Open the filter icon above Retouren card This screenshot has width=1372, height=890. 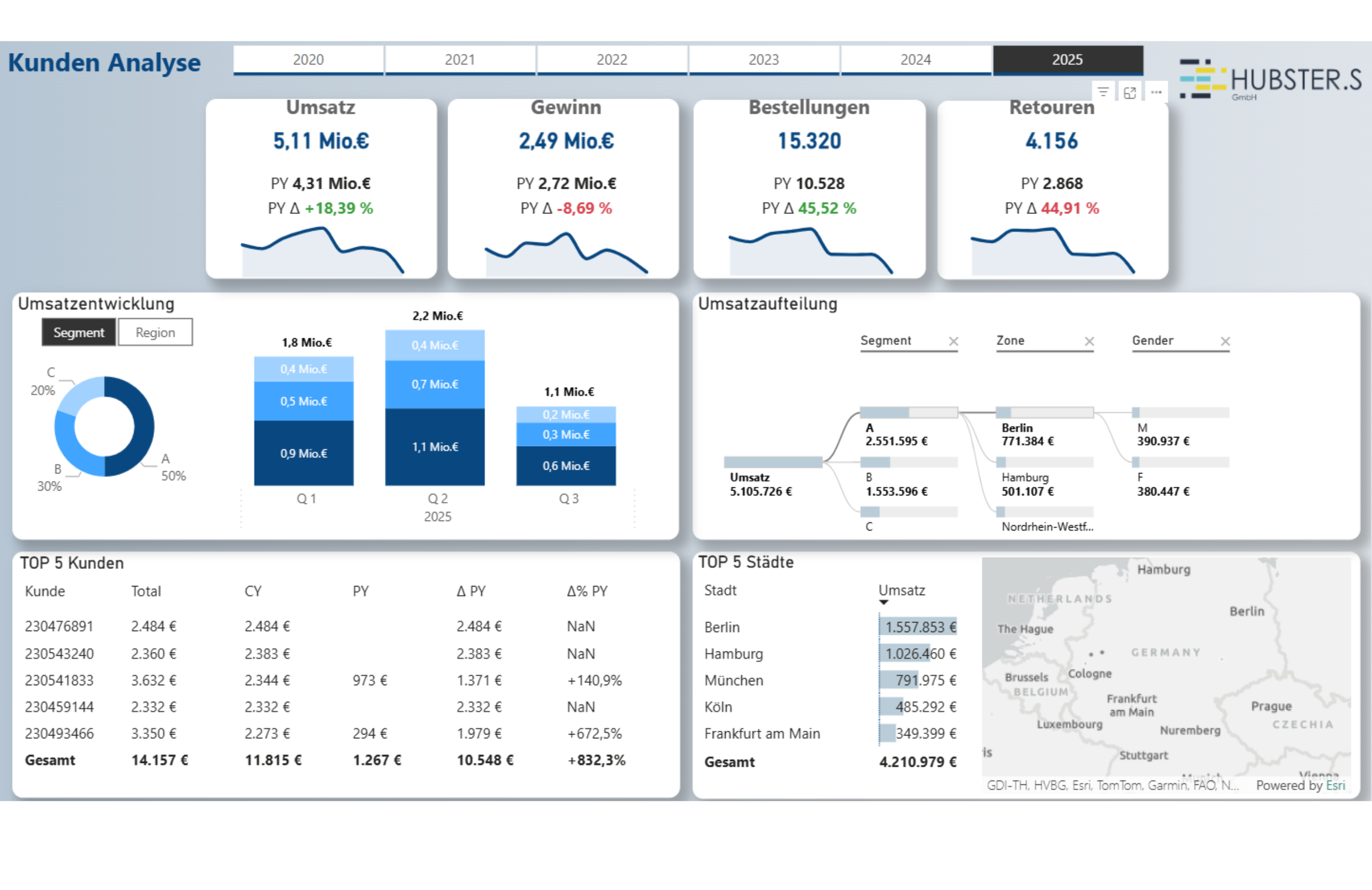click(x=1103, y=92)
